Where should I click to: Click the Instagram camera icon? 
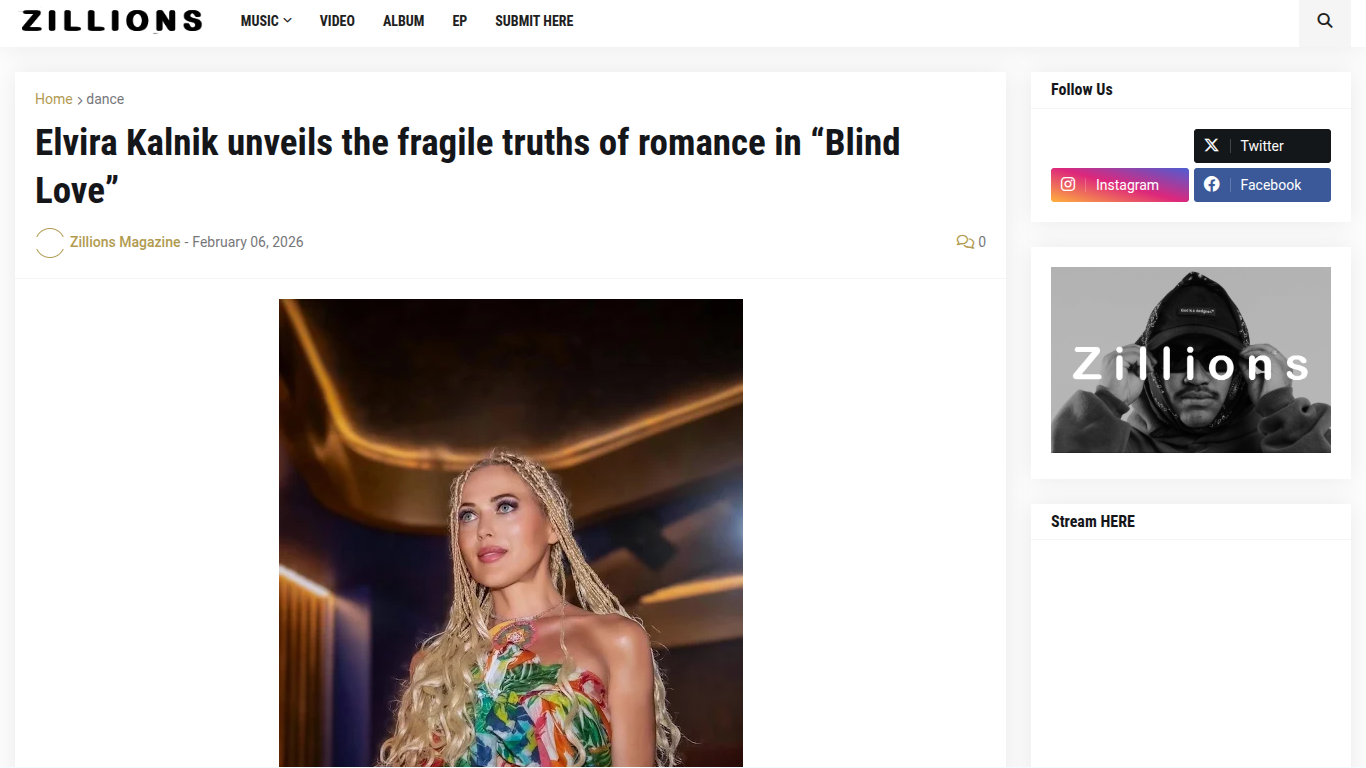click(x=1068, y=185)
